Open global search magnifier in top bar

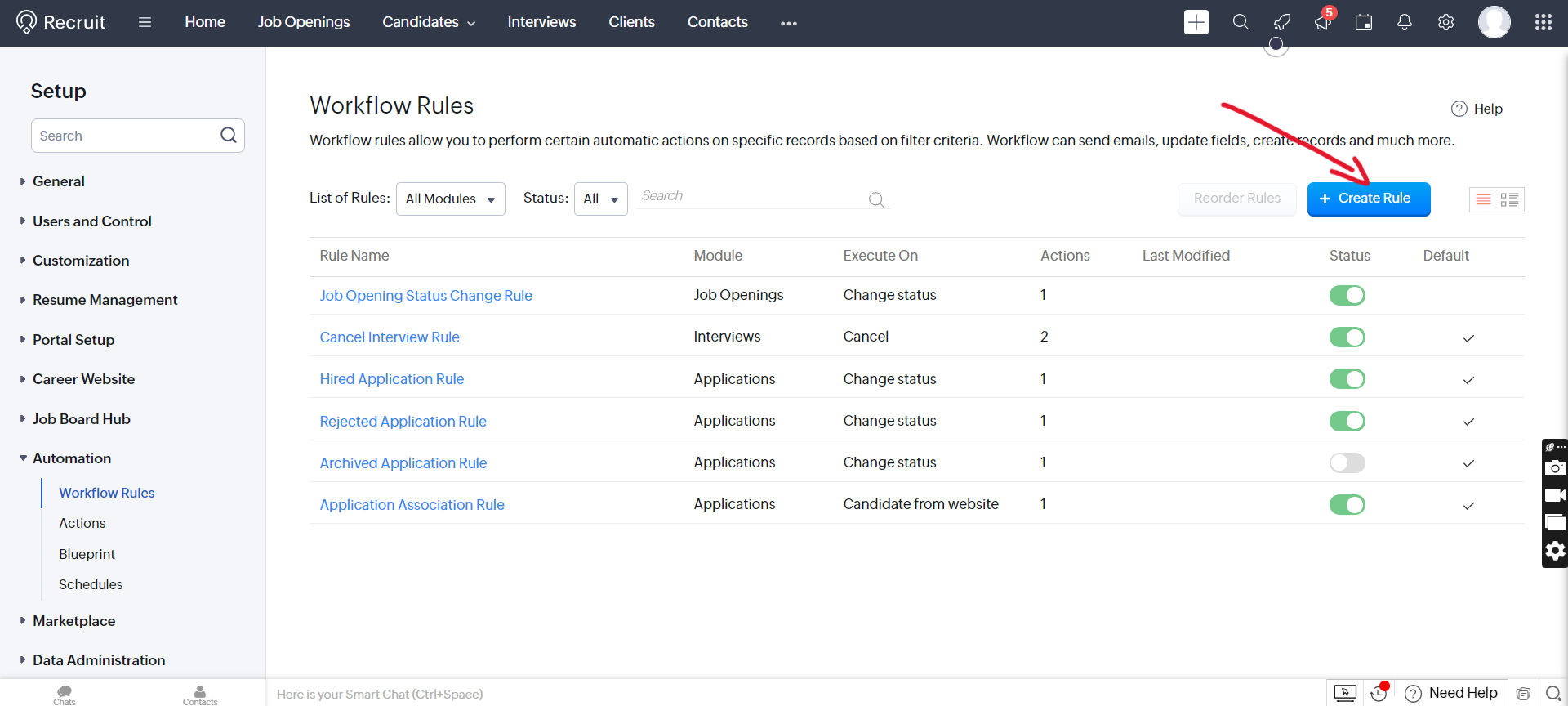1241,22
